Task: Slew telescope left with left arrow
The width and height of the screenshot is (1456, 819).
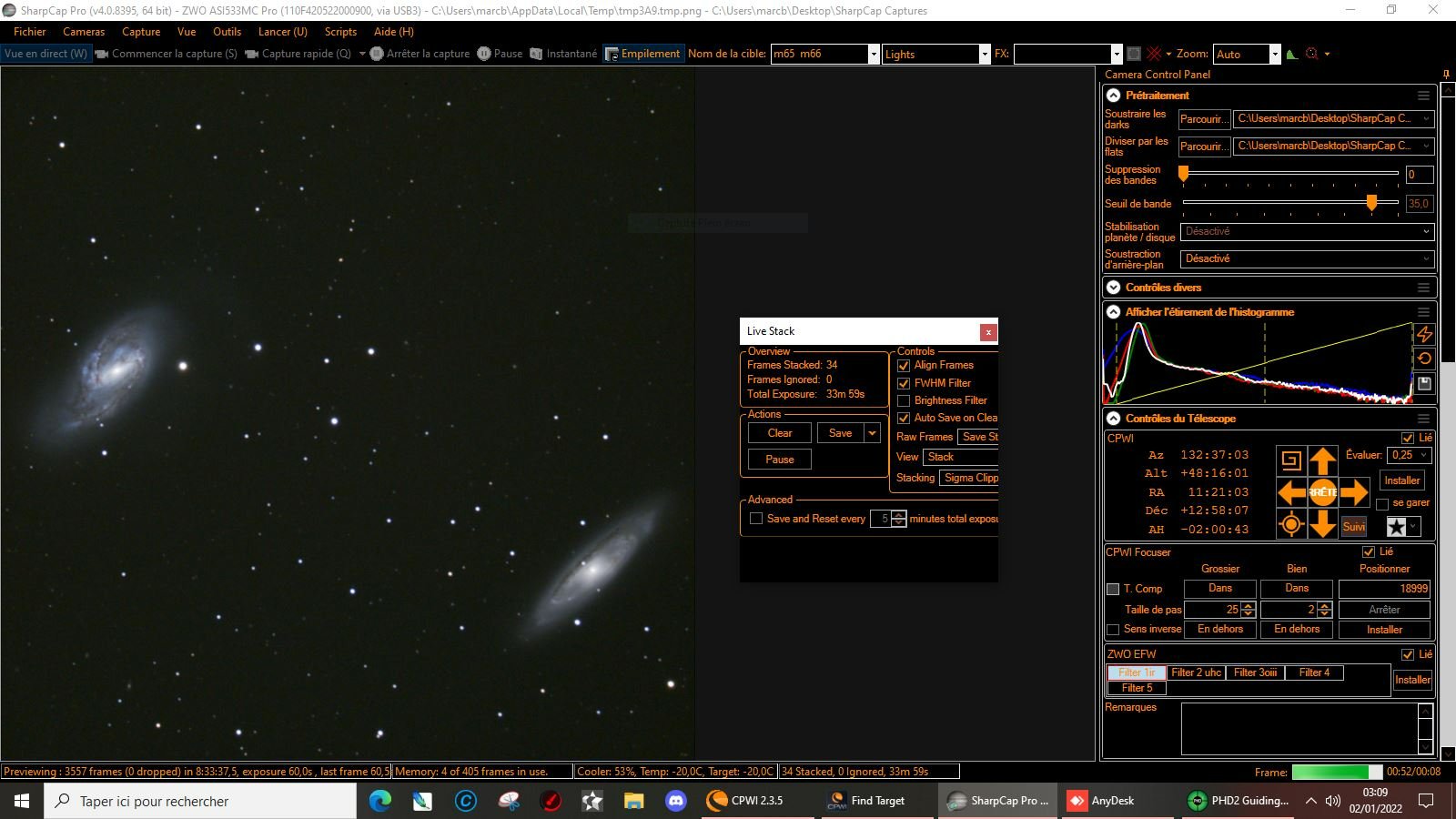Action: tap(1291, 492)
